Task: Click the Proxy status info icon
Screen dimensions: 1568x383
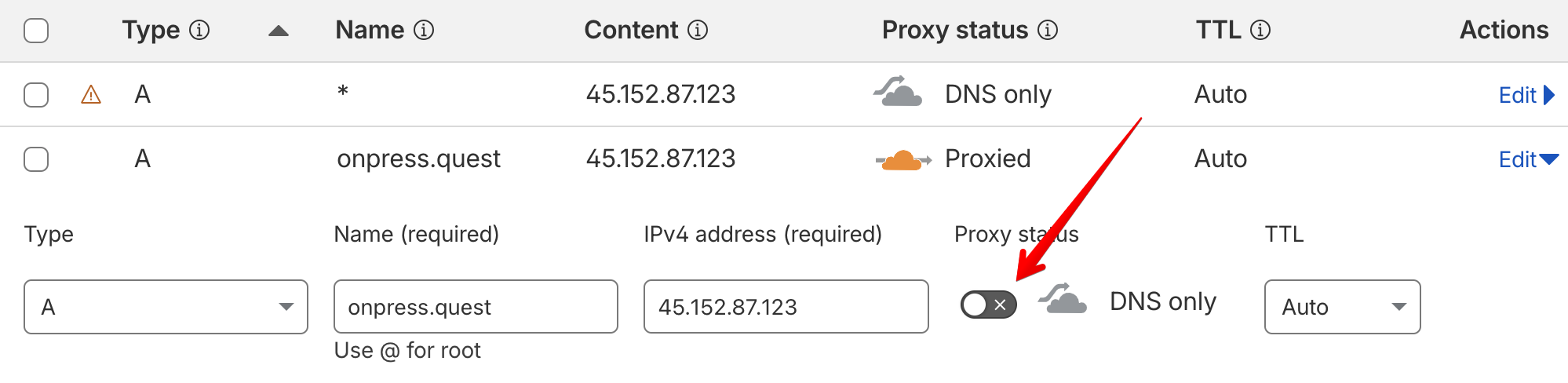Action: coord(1048,31)
